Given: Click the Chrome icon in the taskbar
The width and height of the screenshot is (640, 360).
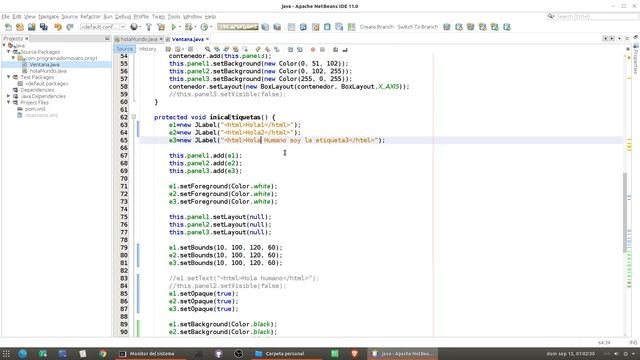Looking at the screenshot, I should coord(102,353).
